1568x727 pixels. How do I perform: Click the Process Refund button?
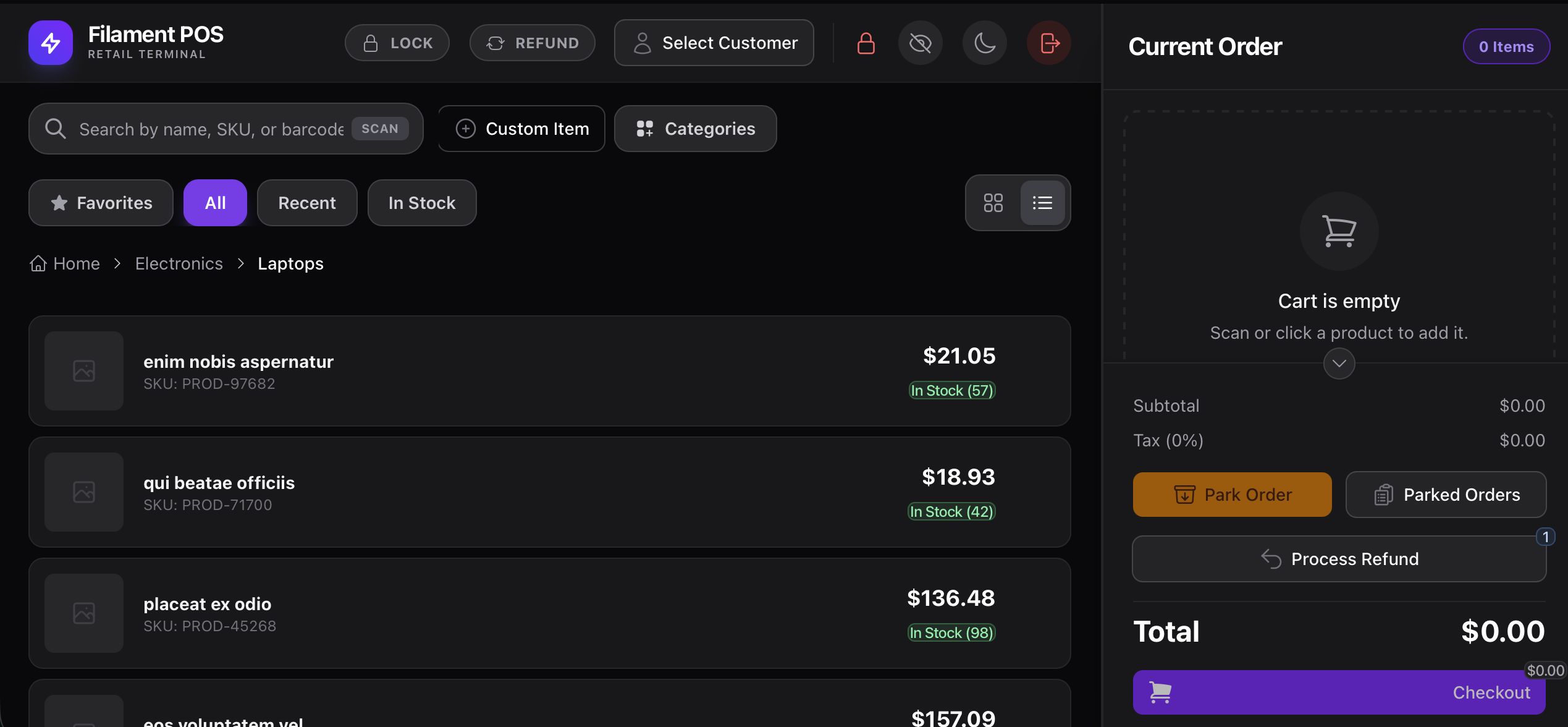[1339, 559]
